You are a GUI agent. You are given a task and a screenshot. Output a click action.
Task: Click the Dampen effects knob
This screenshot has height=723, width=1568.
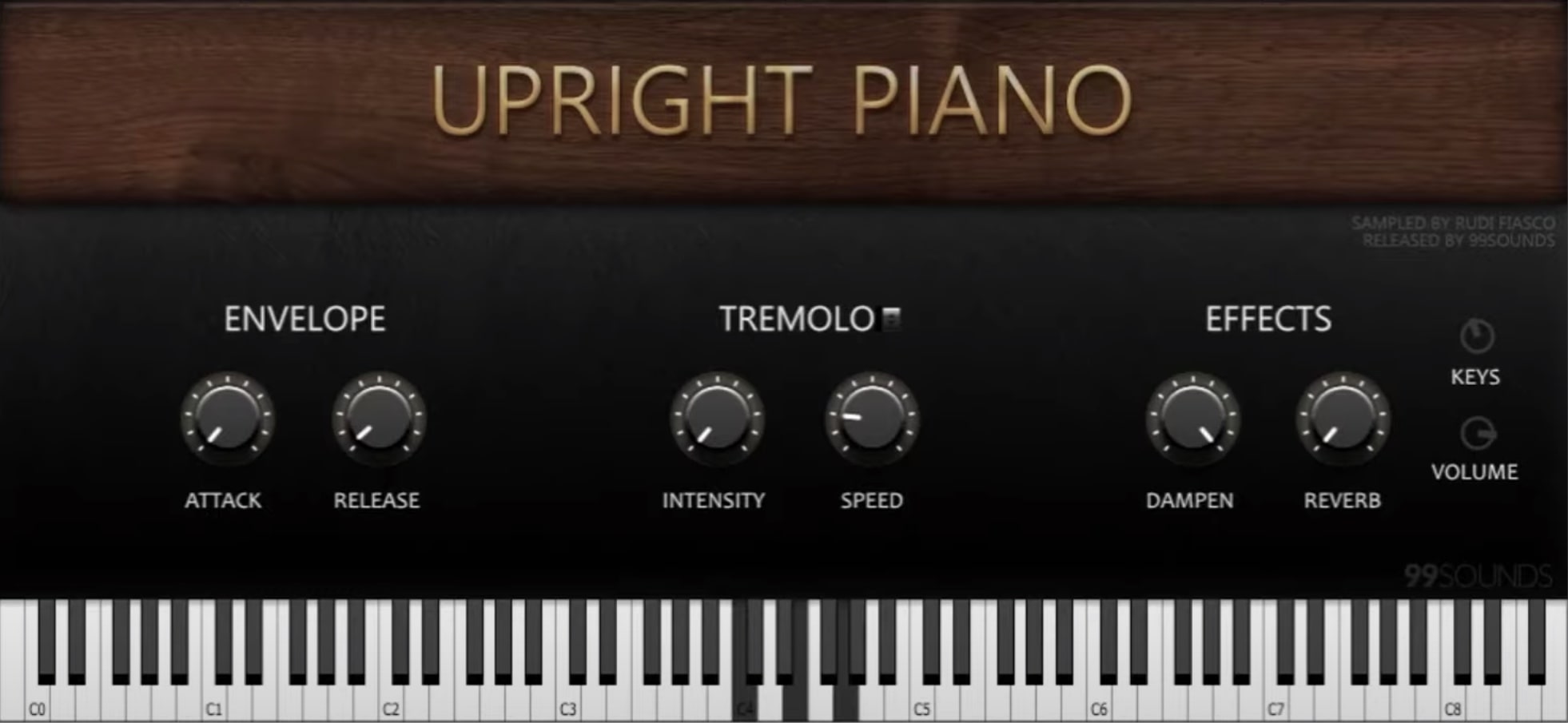[1192, 419]
